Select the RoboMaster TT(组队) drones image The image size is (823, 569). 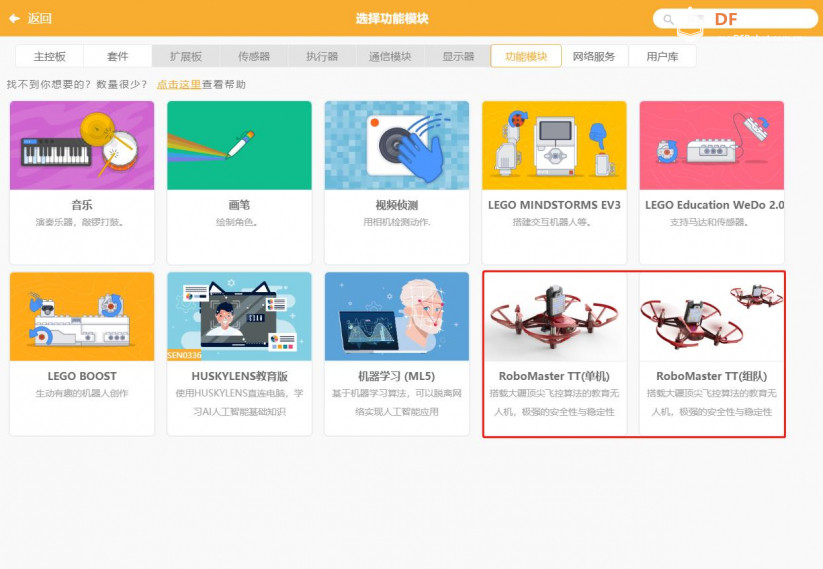(712, 317)
